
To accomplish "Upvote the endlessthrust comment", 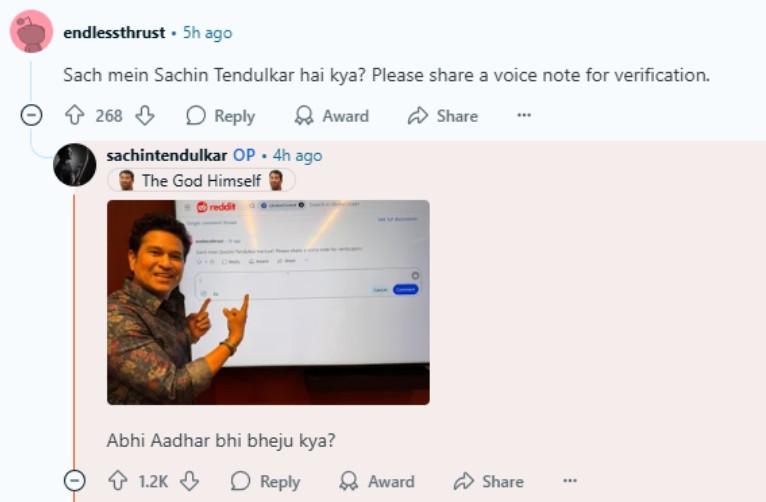I will tap(74, 116).
